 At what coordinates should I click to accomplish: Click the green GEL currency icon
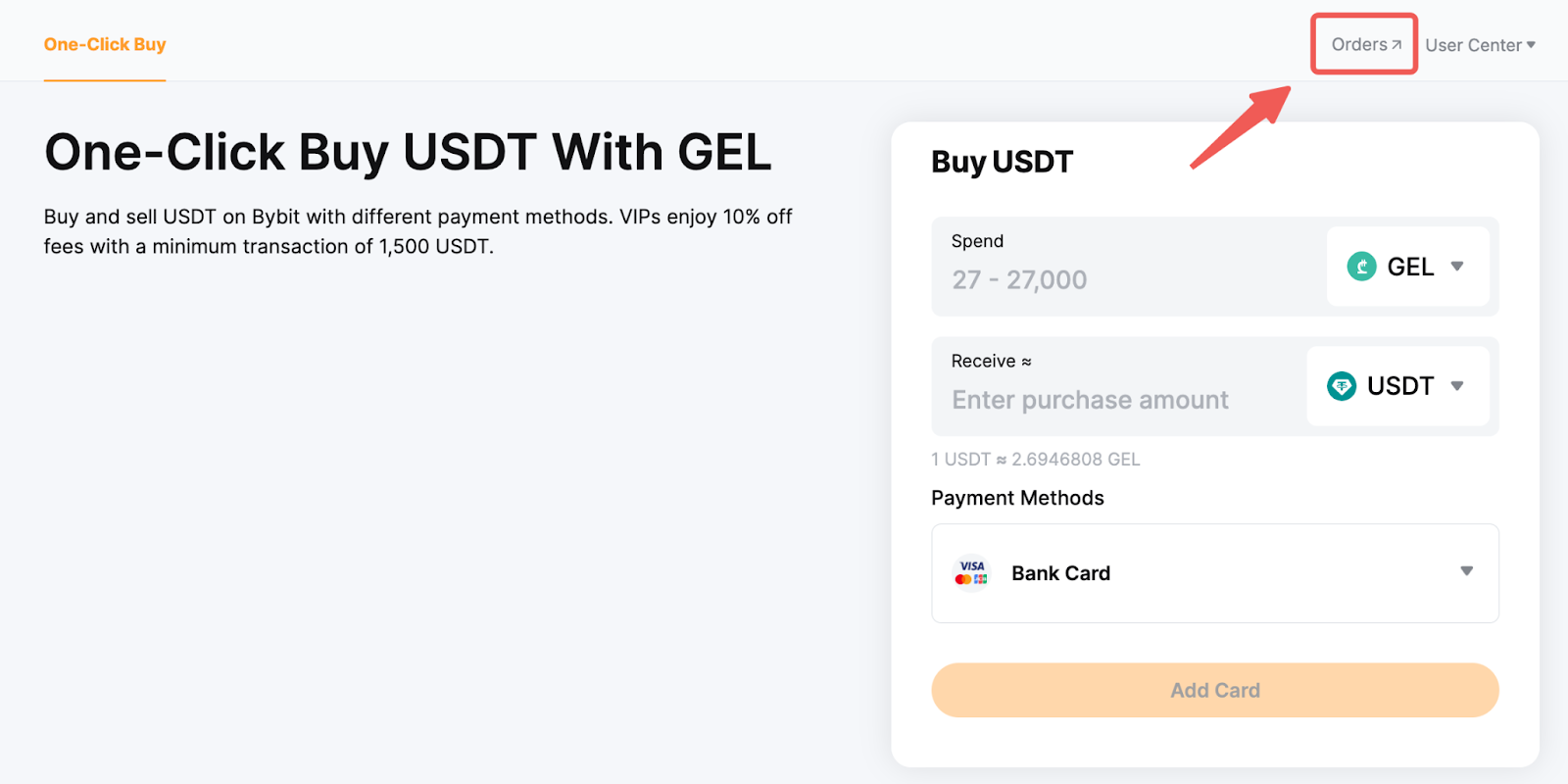pos(1361,267)
